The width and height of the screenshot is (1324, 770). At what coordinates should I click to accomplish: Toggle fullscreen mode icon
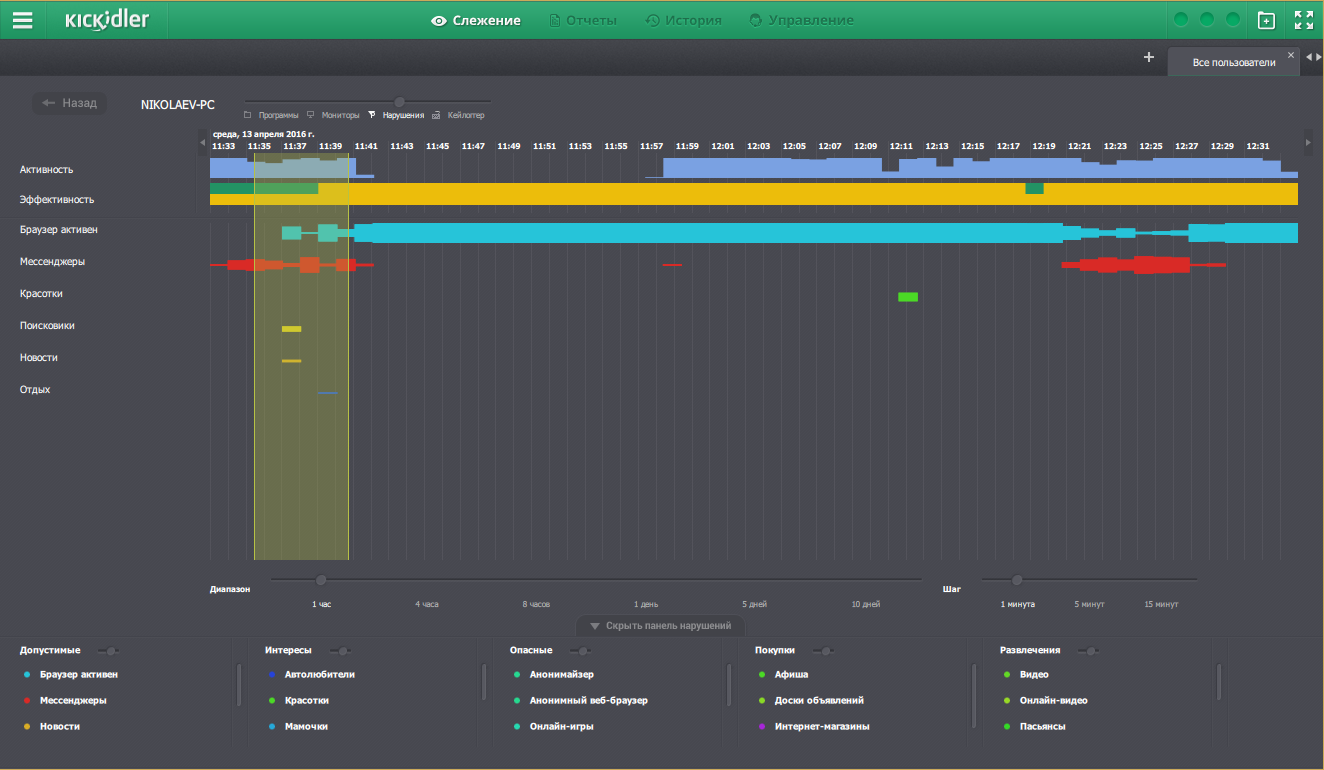click(1303, 20)
